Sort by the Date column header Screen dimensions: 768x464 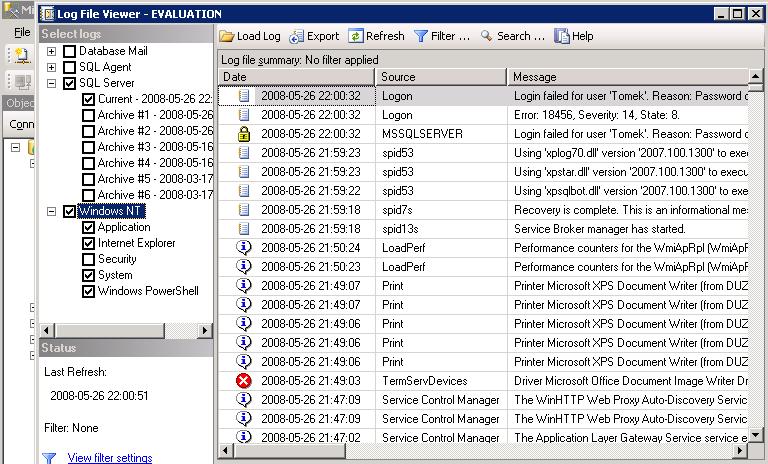(296, 77)
